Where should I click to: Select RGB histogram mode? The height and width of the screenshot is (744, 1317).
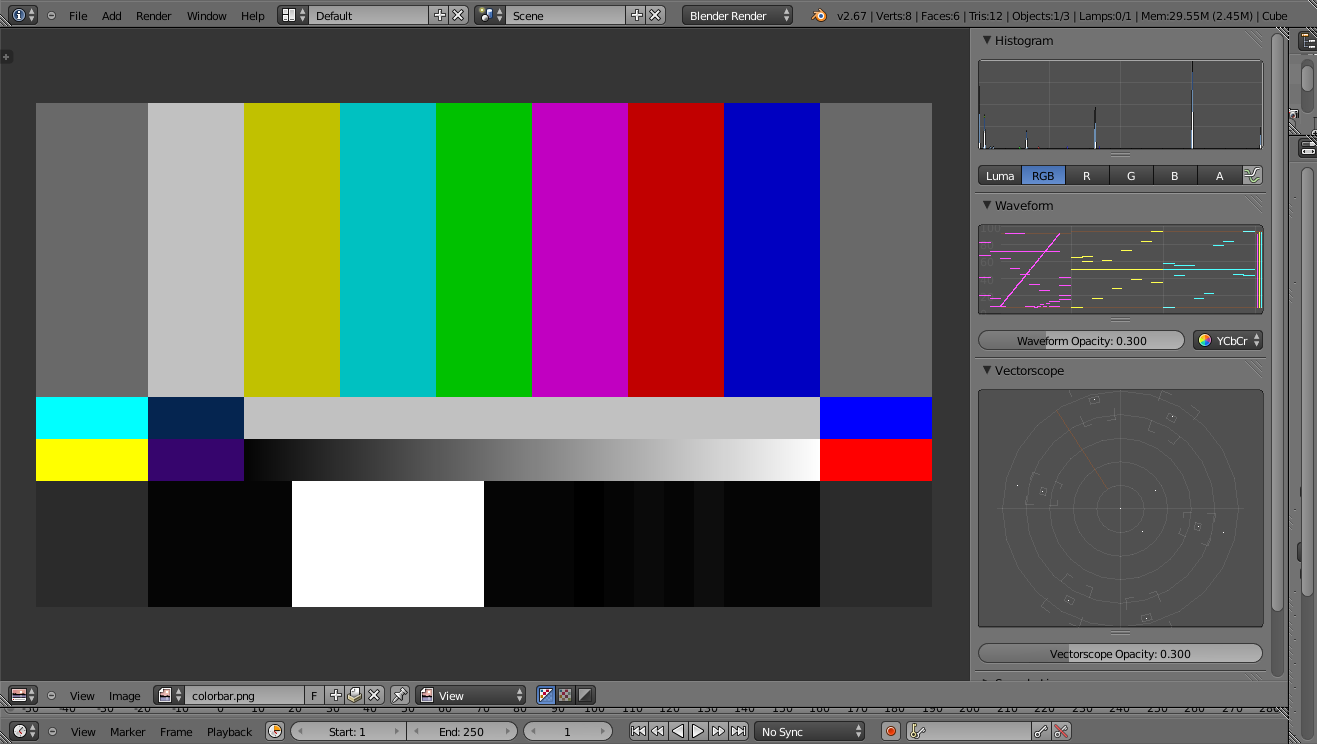point(1043,175)
